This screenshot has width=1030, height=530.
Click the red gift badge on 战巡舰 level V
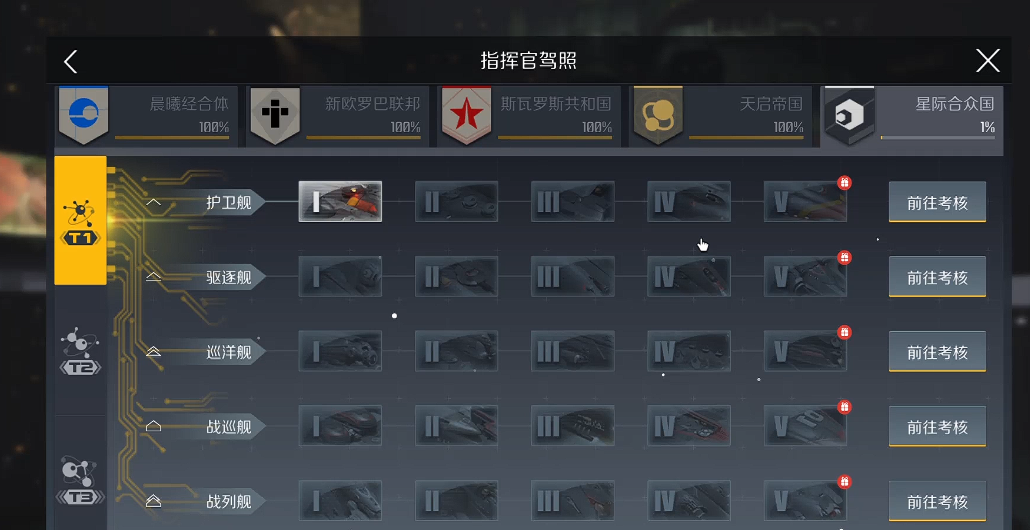point(845,407)
